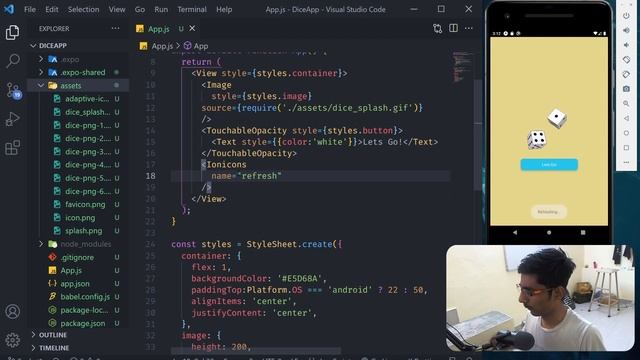The height and width of the screenshot is (360, 640).
Task: Click emulator volume up icon
Action: point(626,31)
